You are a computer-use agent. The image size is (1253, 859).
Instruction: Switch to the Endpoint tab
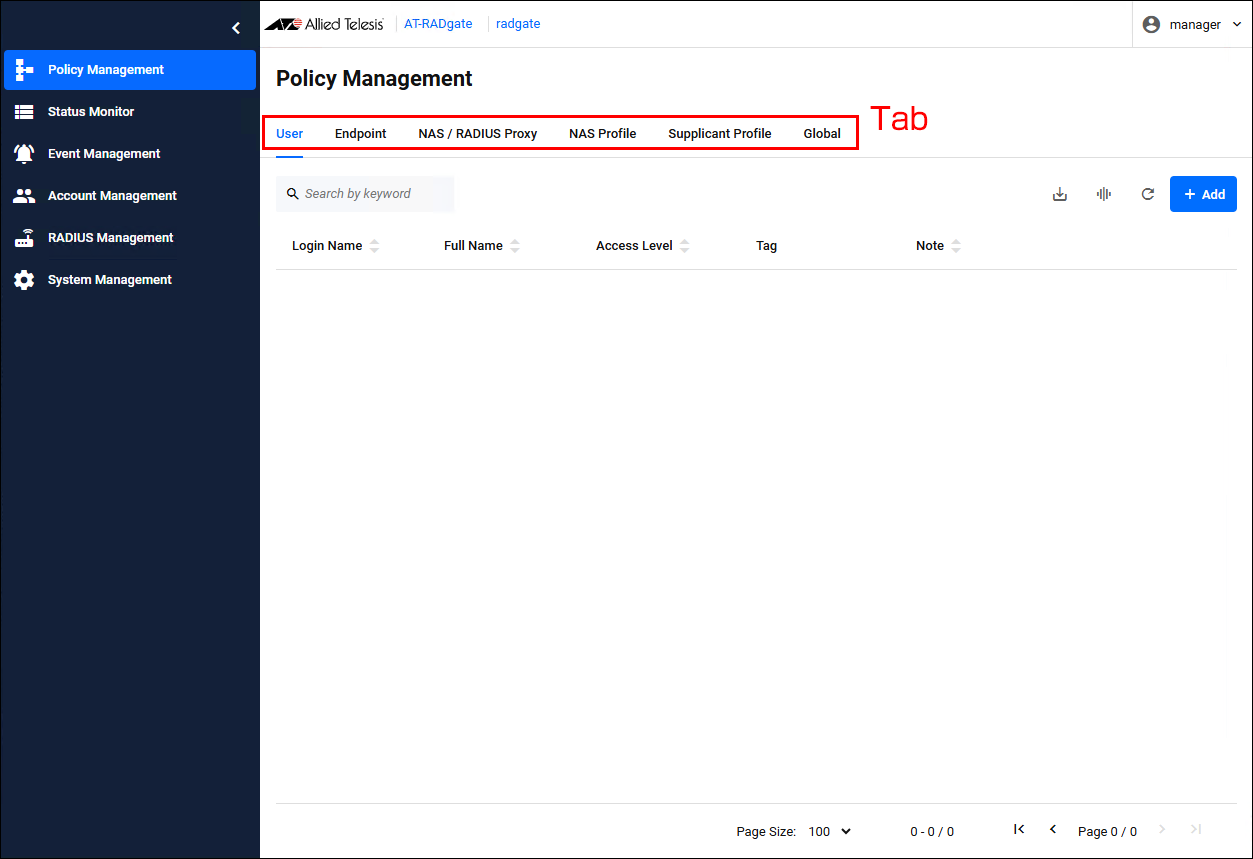tap(360, 134)
